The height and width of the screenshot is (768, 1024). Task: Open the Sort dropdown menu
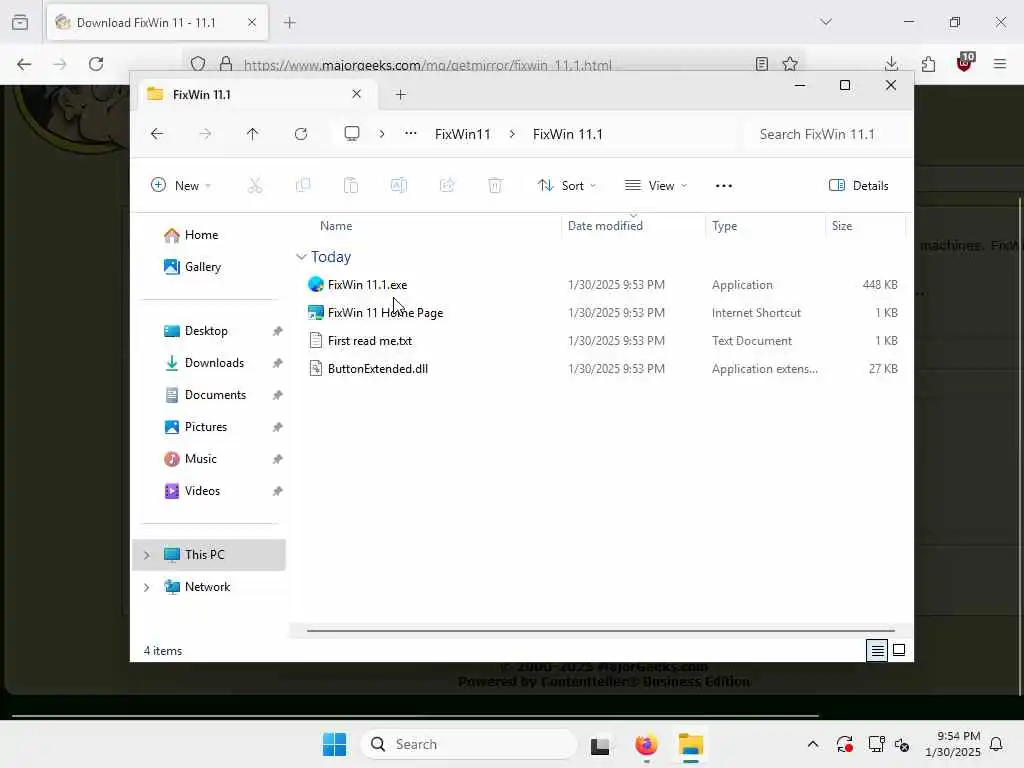566,185
